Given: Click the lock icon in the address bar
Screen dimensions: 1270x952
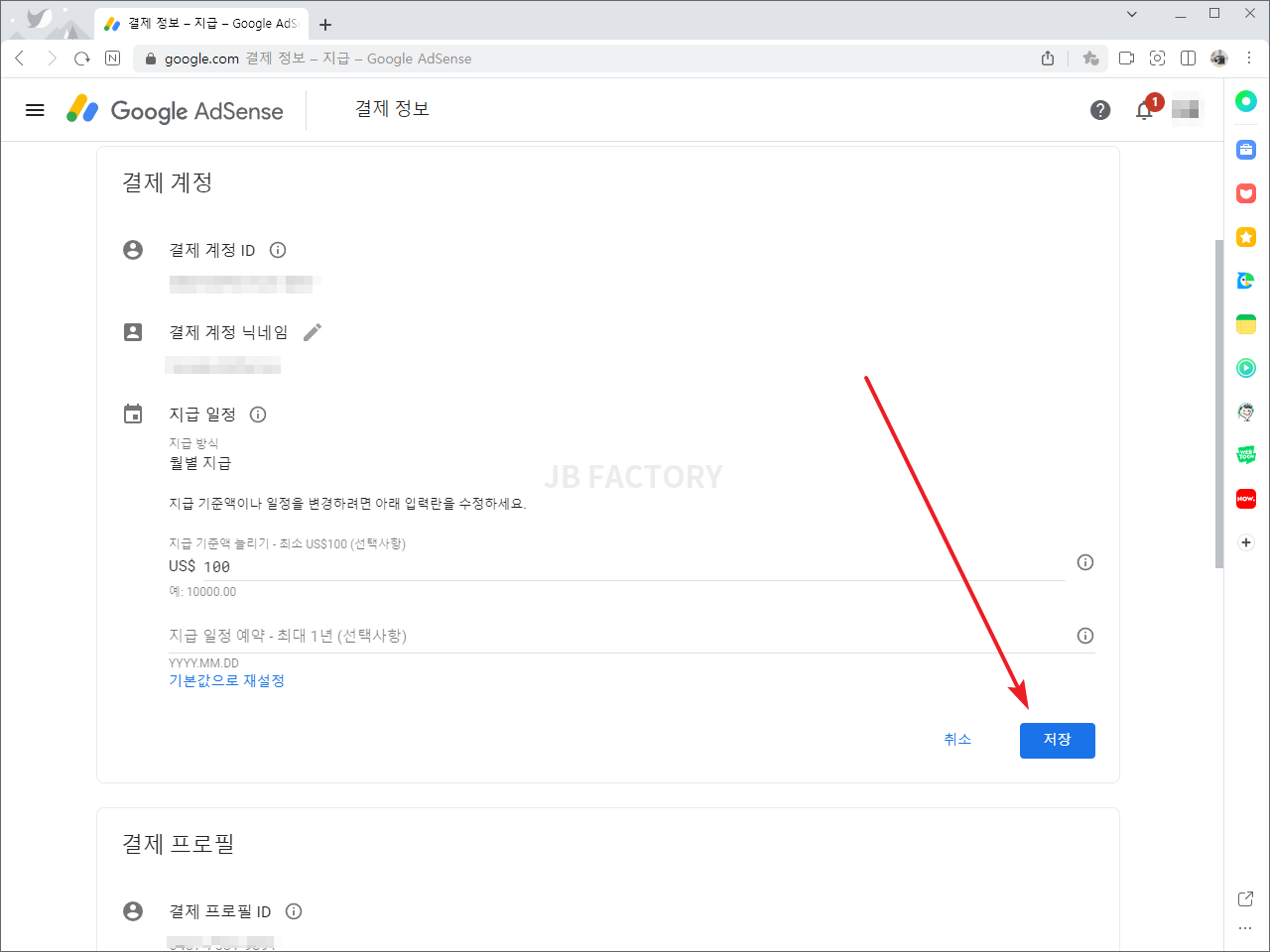Looking at the screenshot, I should pos(151,59).
